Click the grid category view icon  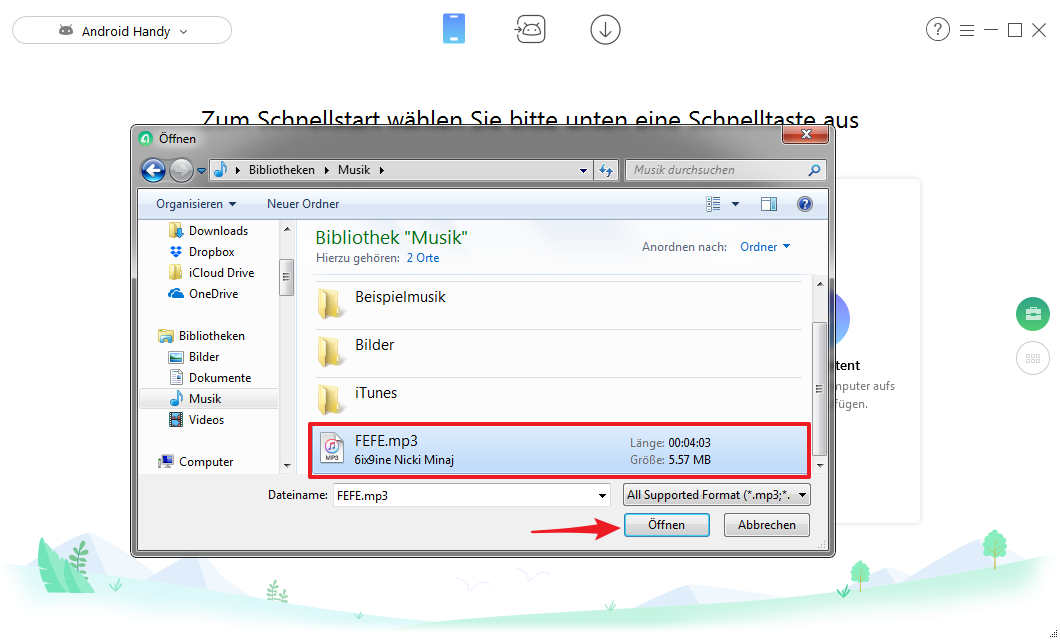click(x=1032, y=359)
